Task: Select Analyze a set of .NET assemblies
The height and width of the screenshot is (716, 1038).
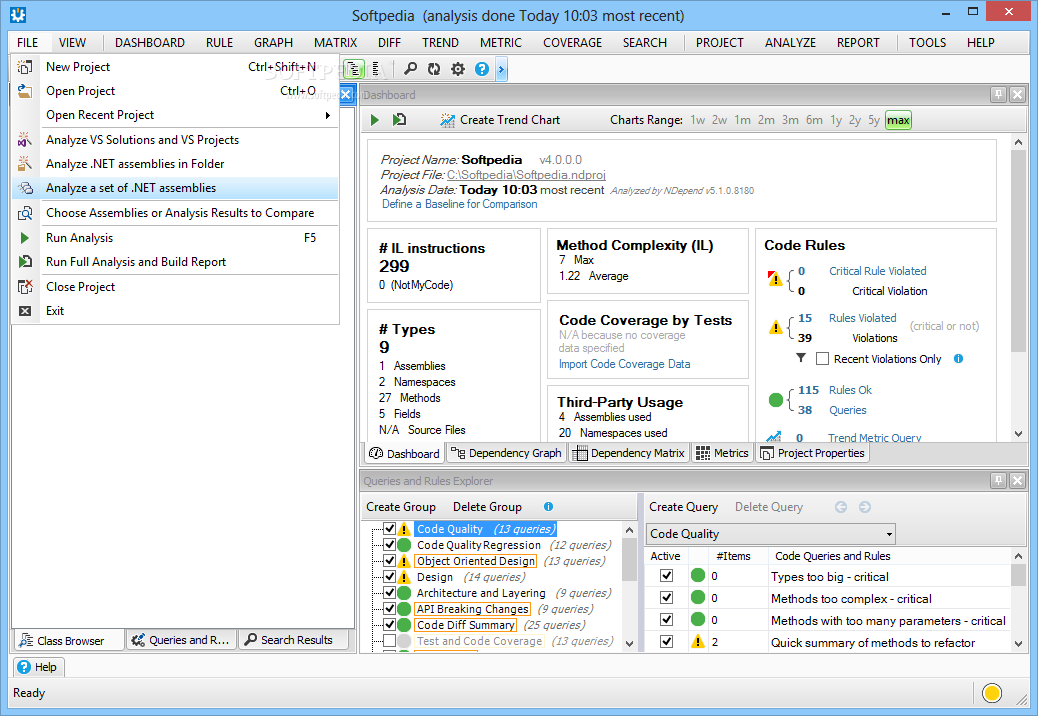Action: [x=175, y=188]
